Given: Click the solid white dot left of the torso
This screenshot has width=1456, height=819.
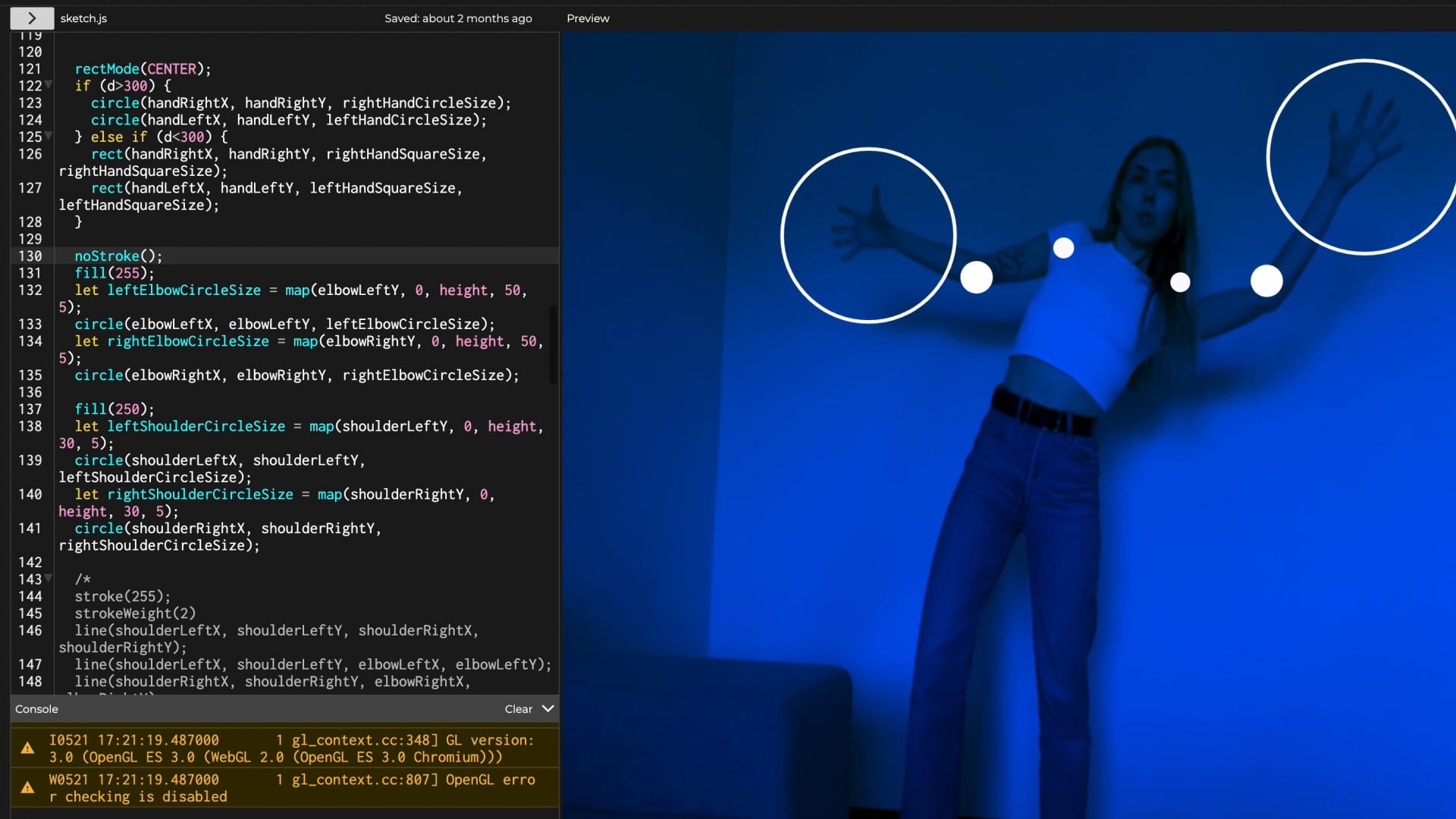Looking at the screenshot, I should coord(976,278).
